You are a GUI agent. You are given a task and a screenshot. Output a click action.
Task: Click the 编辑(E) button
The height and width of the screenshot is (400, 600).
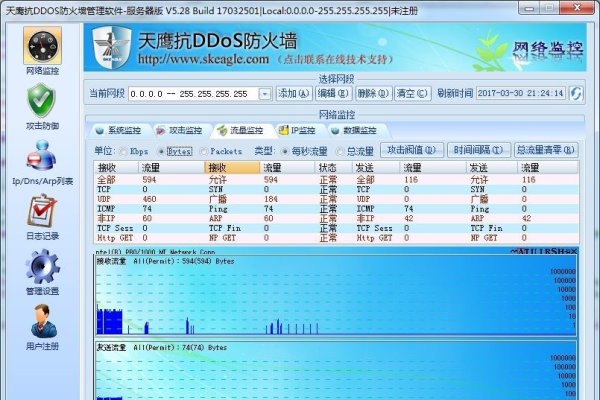pos(333,93)
